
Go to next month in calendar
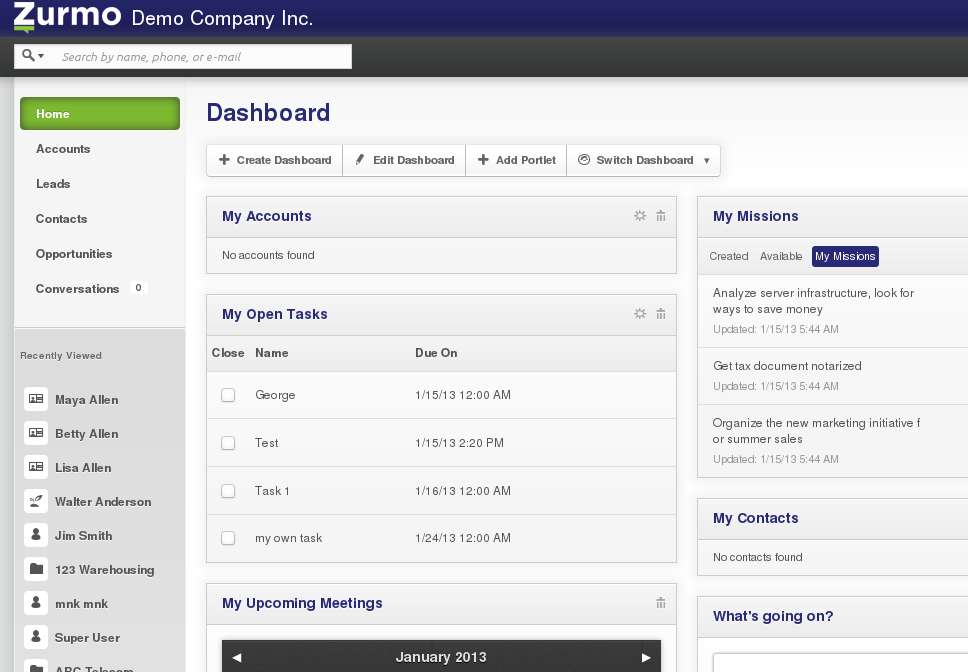coord(646,657)
